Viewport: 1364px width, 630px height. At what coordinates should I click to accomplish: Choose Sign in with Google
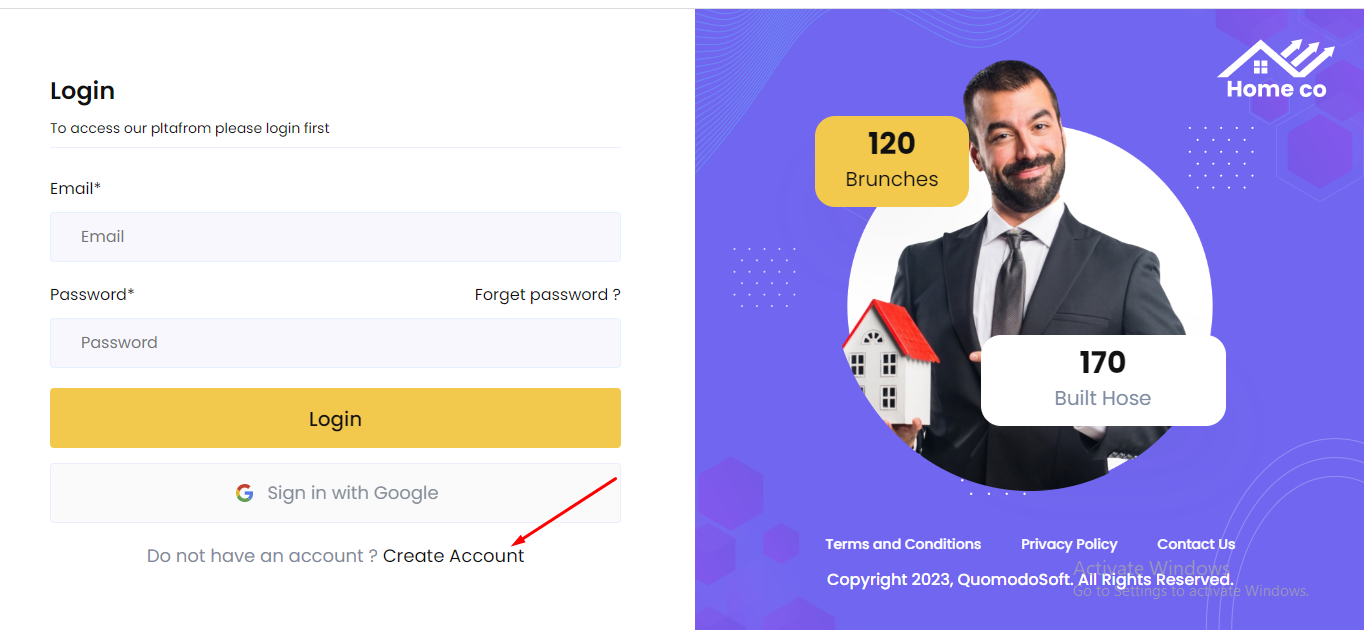(x=335, y=493)
